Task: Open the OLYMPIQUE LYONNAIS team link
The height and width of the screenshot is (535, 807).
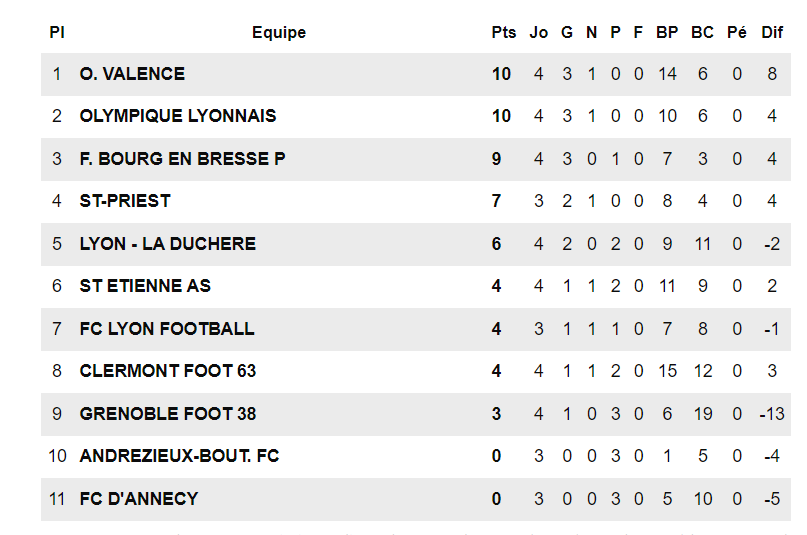Action: (x=178, y=116)
